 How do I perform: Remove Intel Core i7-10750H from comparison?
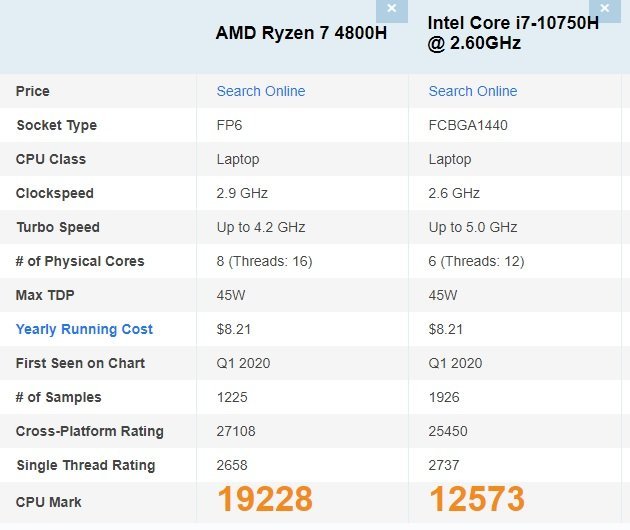click(x=605, y=10)
